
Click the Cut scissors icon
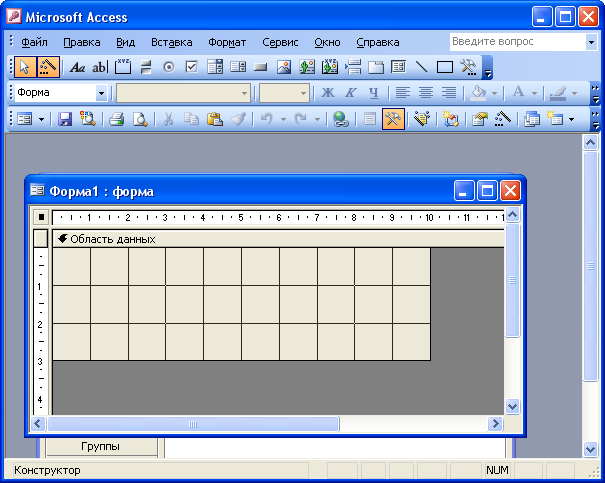[x=168, y=119]
